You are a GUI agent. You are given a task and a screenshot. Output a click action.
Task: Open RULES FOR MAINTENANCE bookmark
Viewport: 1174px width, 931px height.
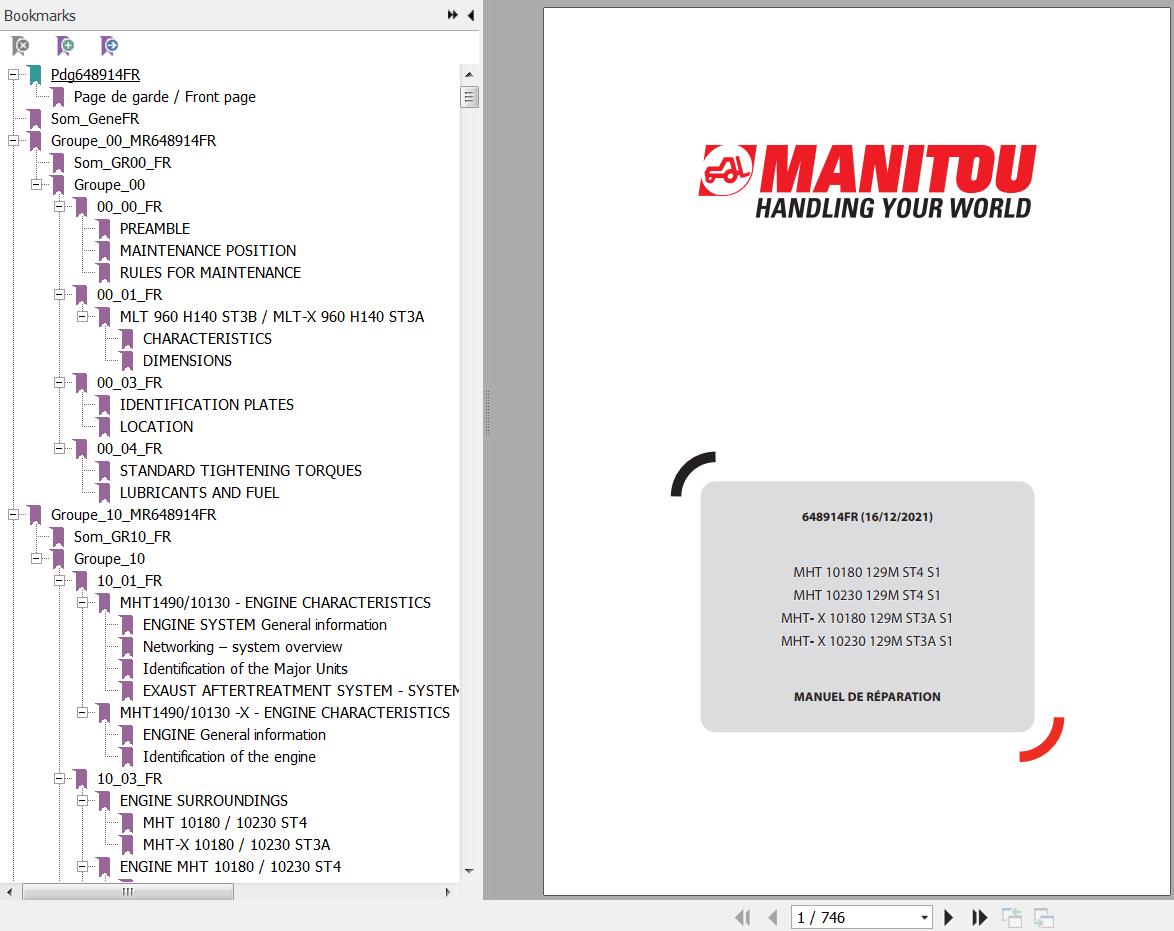pos(210,273)
